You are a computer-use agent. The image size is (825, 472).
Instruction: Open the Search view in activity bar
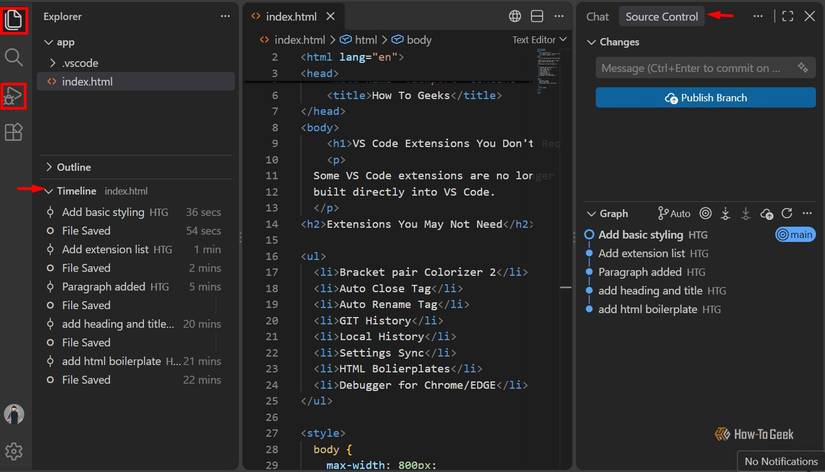point(14,57)
